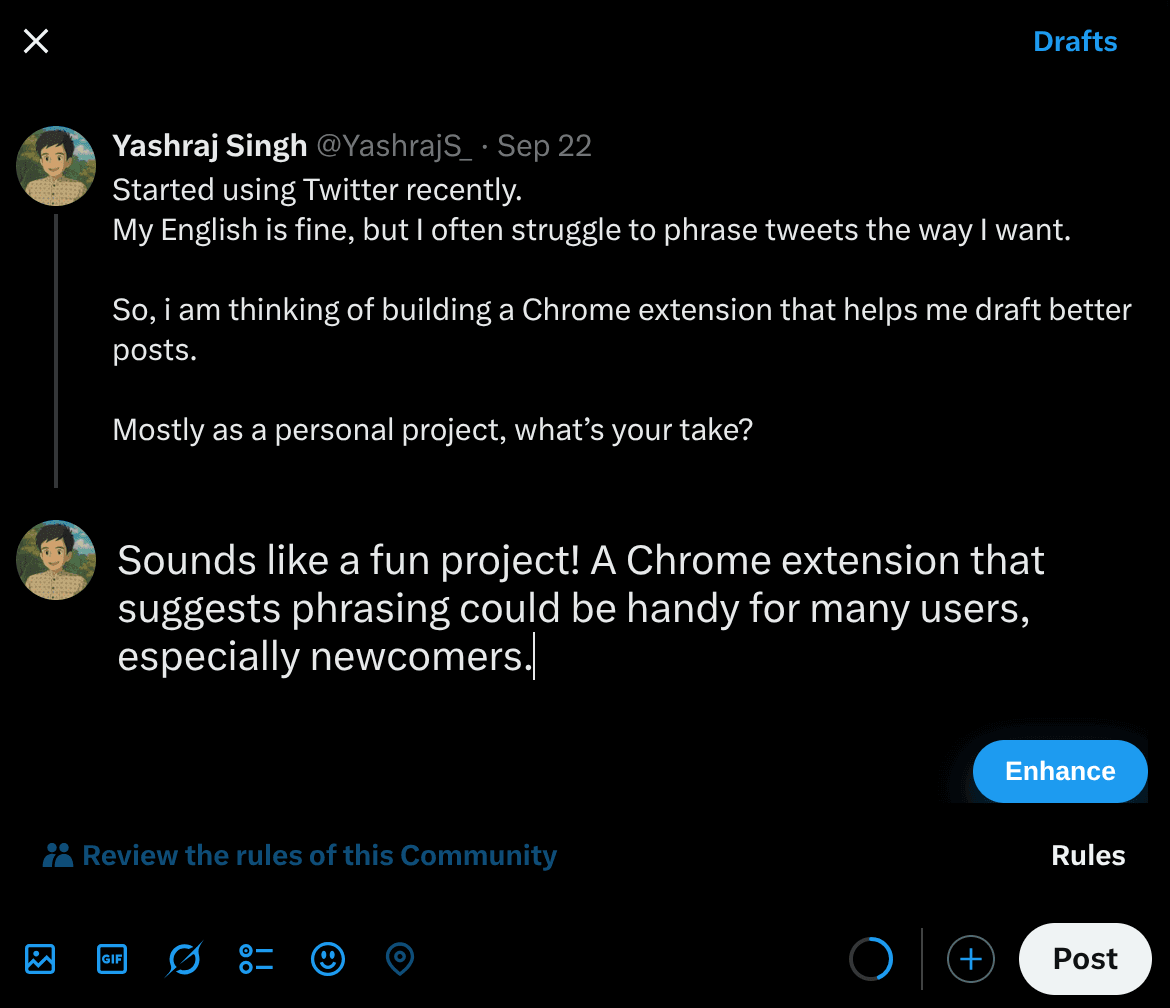Image resolution: width=1170 pixels, height=1008 pixels.
Task: Open the GIF picker
Action: point(112,959)
